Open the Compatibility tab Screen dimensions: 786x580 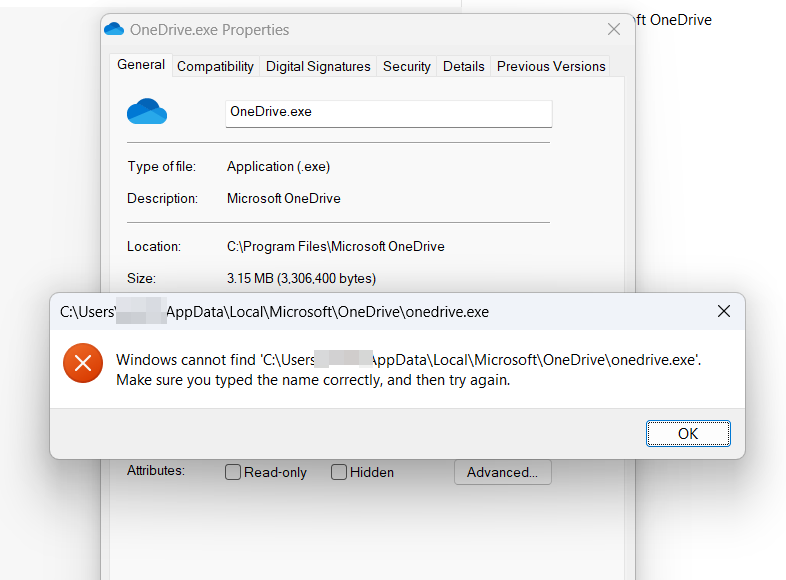(215, 66)
